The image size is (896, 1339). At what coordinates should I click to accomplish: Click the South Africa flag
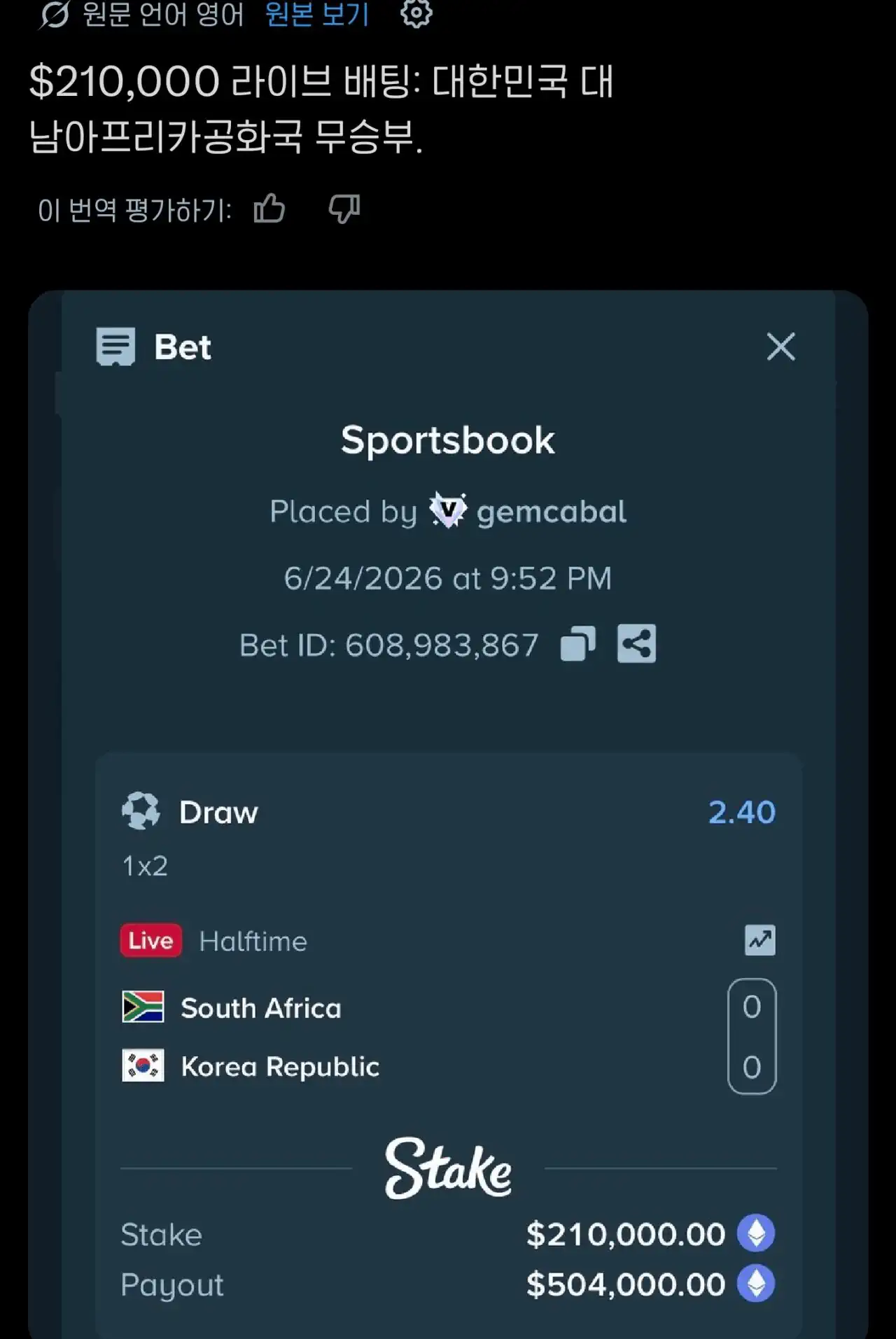[x=143, y=1007]
